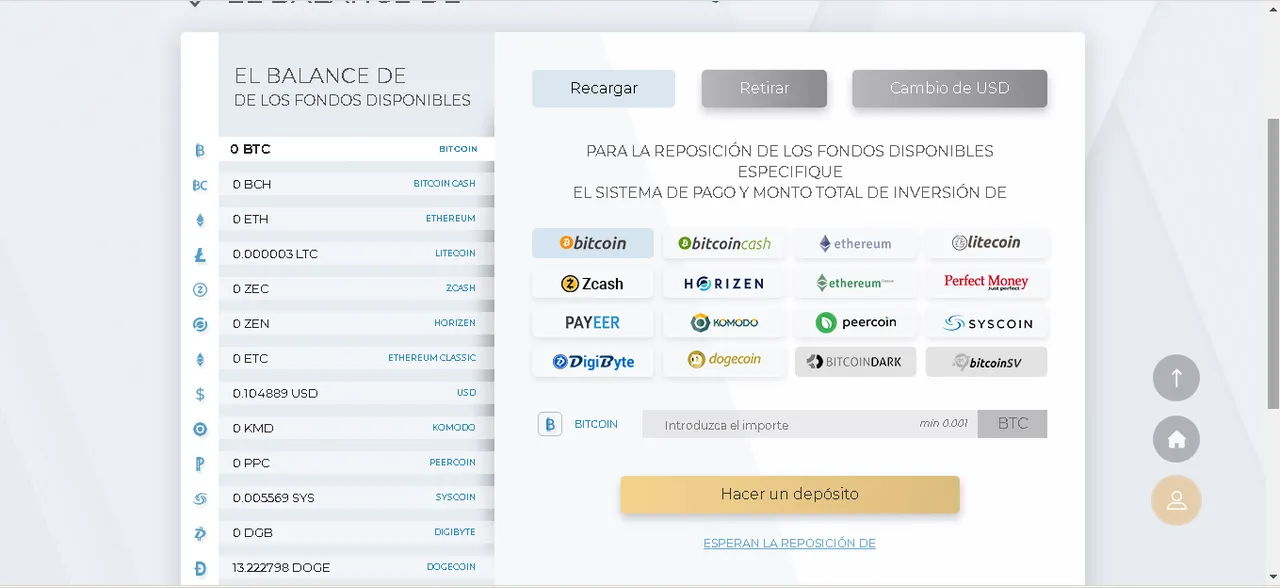The image size is (1280, 588).
Task: Choose peercoin as payment system
Action: click(855, 322)
